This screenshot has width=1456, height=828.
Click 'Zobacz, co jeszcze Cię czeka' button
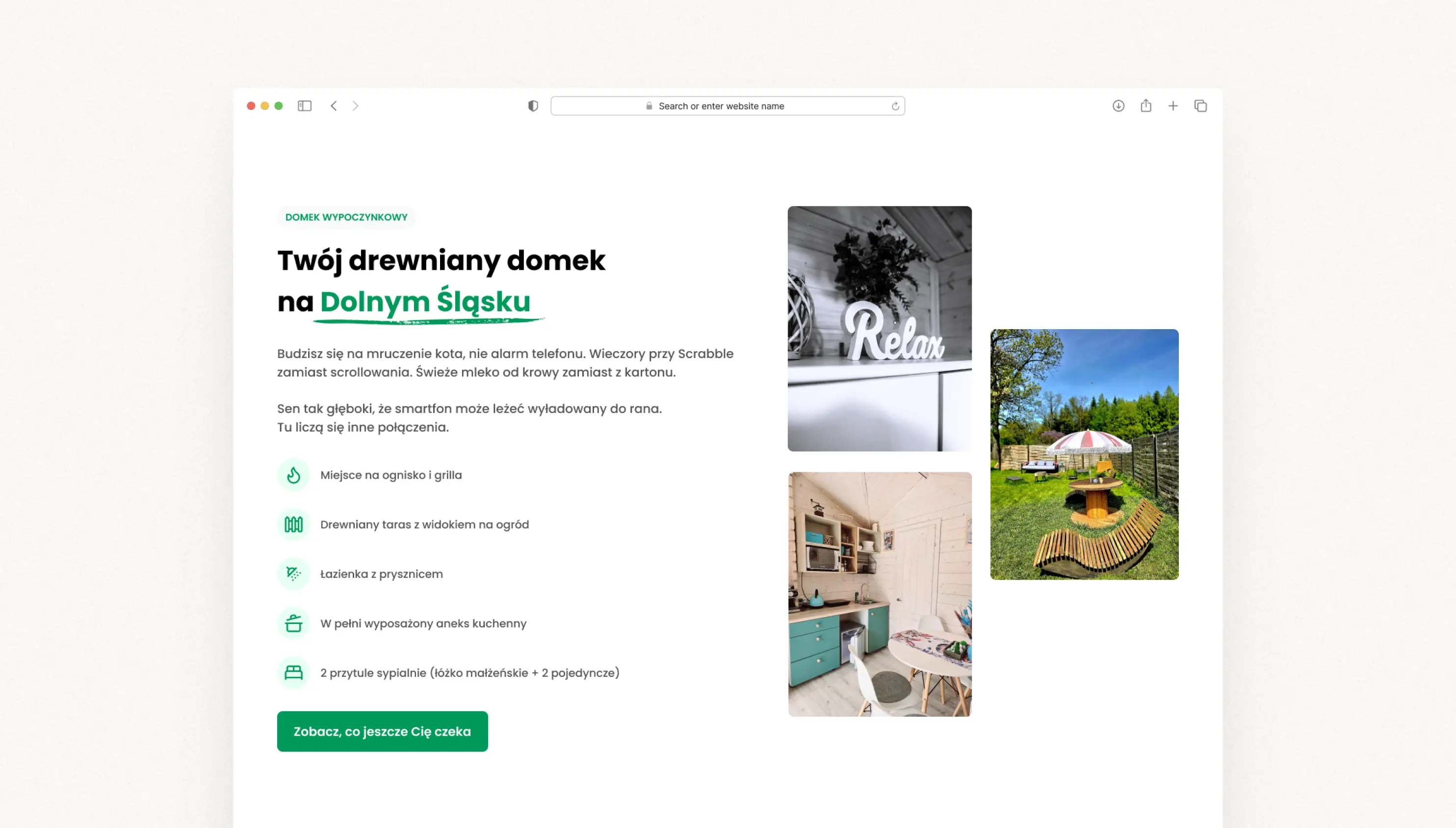click(382, 731)
